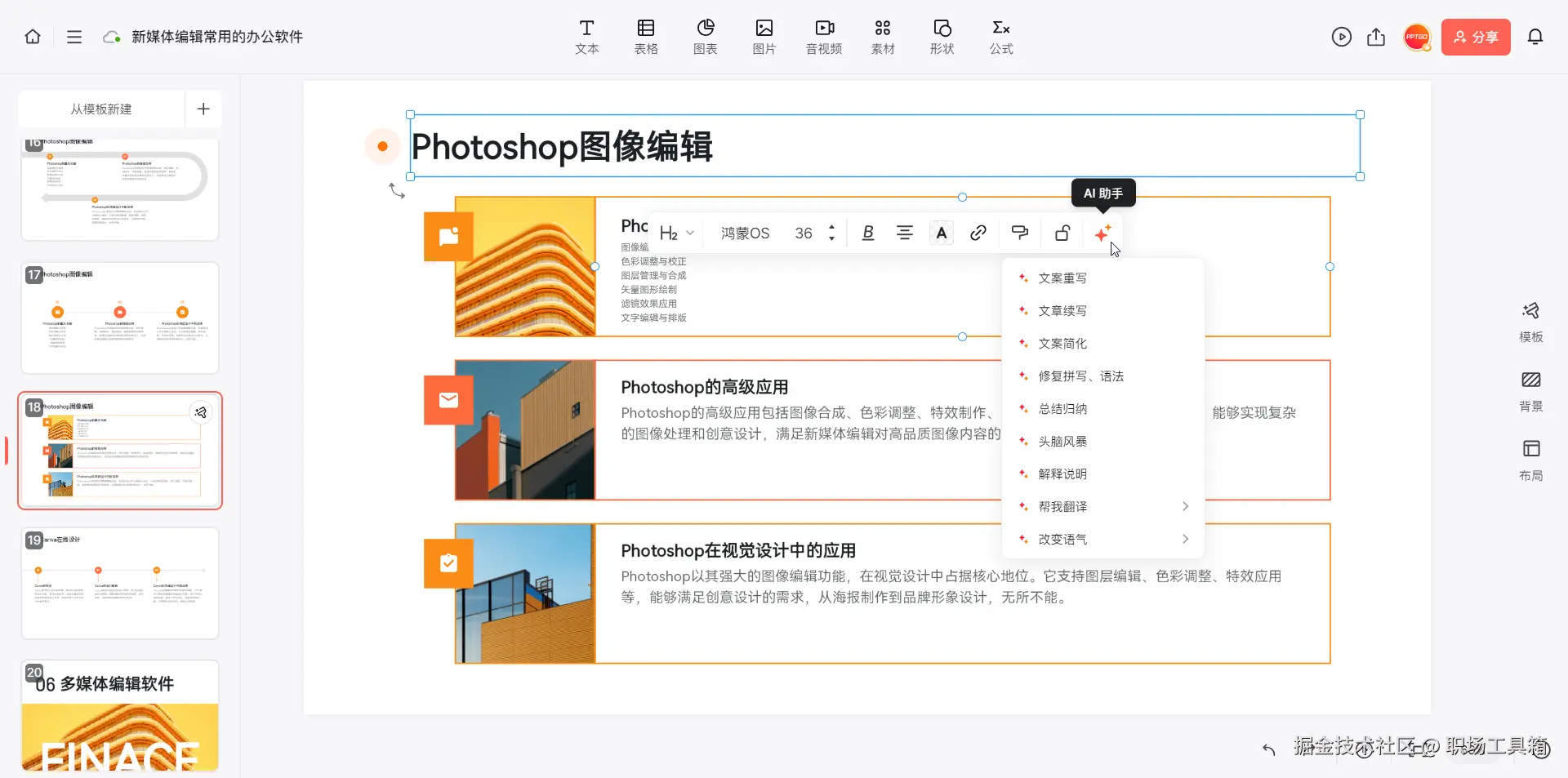Open the export icon

click(x=1376, y=37)
